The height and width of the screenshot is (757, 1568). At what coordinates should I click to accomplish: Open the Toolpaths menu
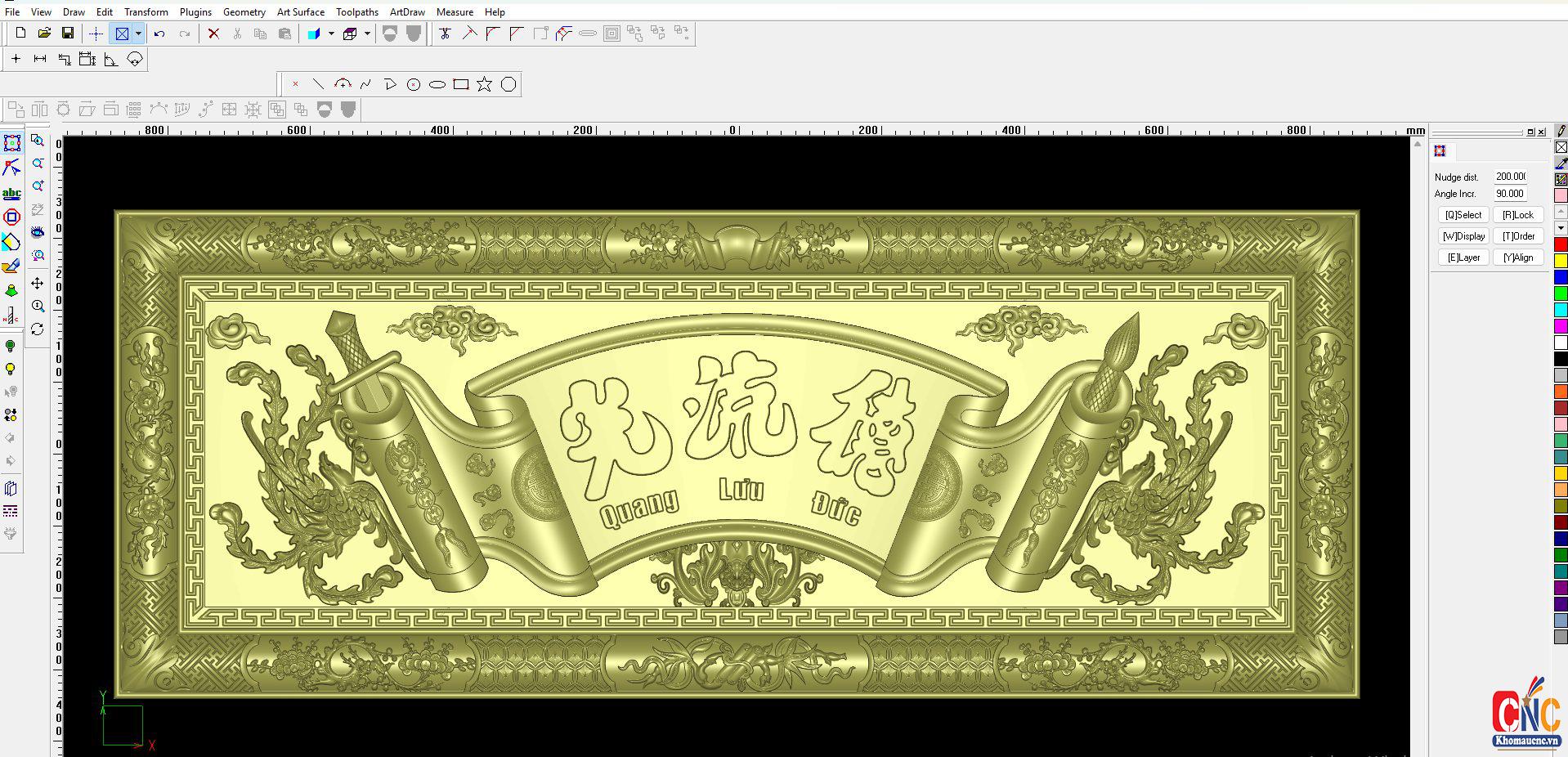coord(356,12)
